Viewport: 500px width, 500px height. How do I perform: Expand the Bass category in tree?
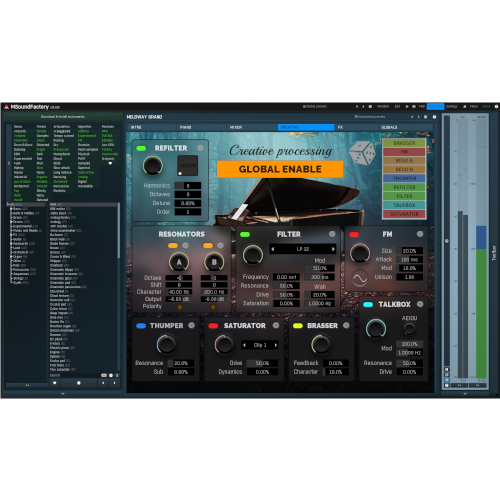tap(11, 209)
